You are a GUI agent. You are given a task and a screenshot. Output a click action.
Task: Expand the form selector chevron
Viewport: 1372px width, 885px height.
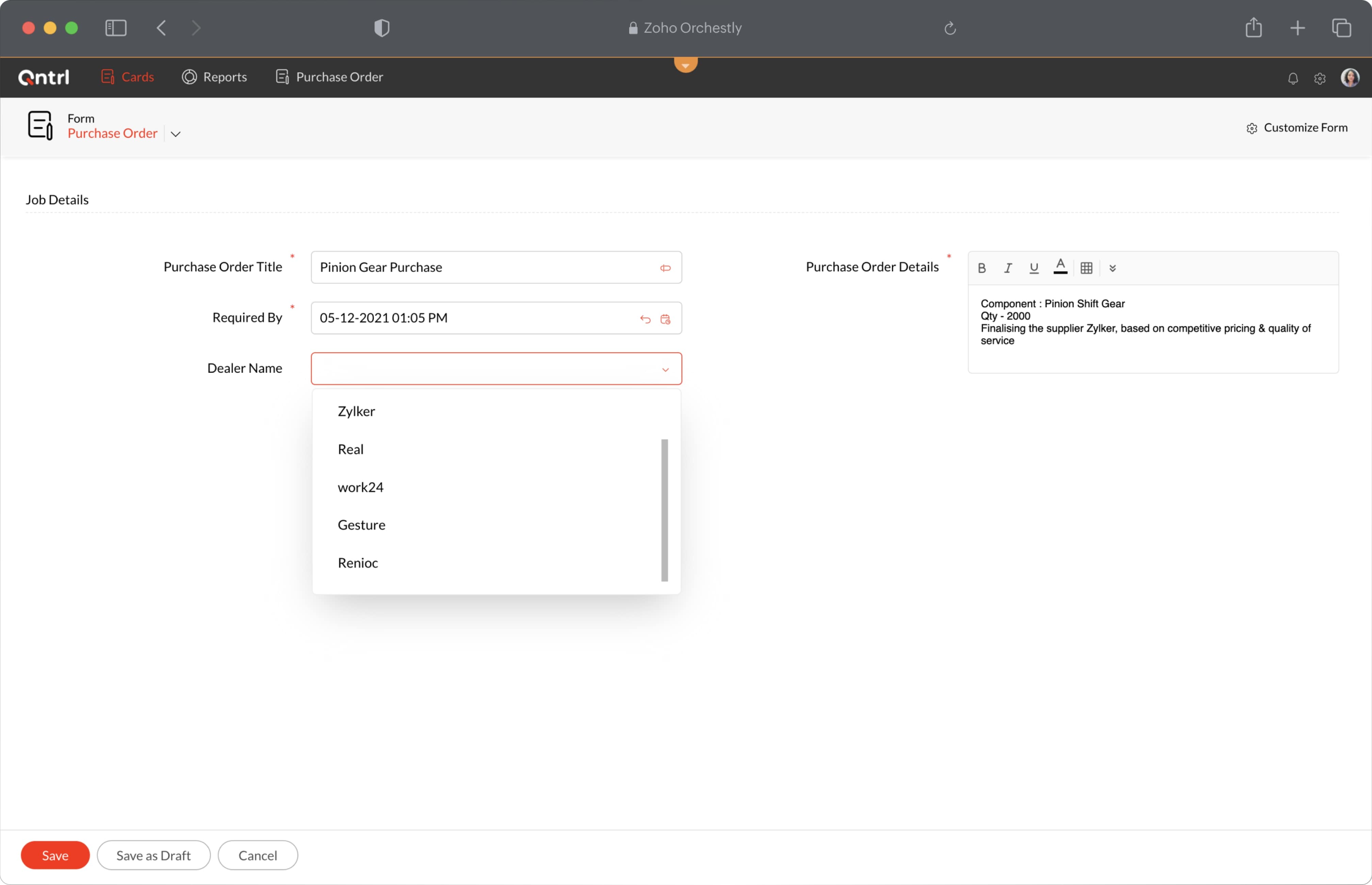(176, 134)
